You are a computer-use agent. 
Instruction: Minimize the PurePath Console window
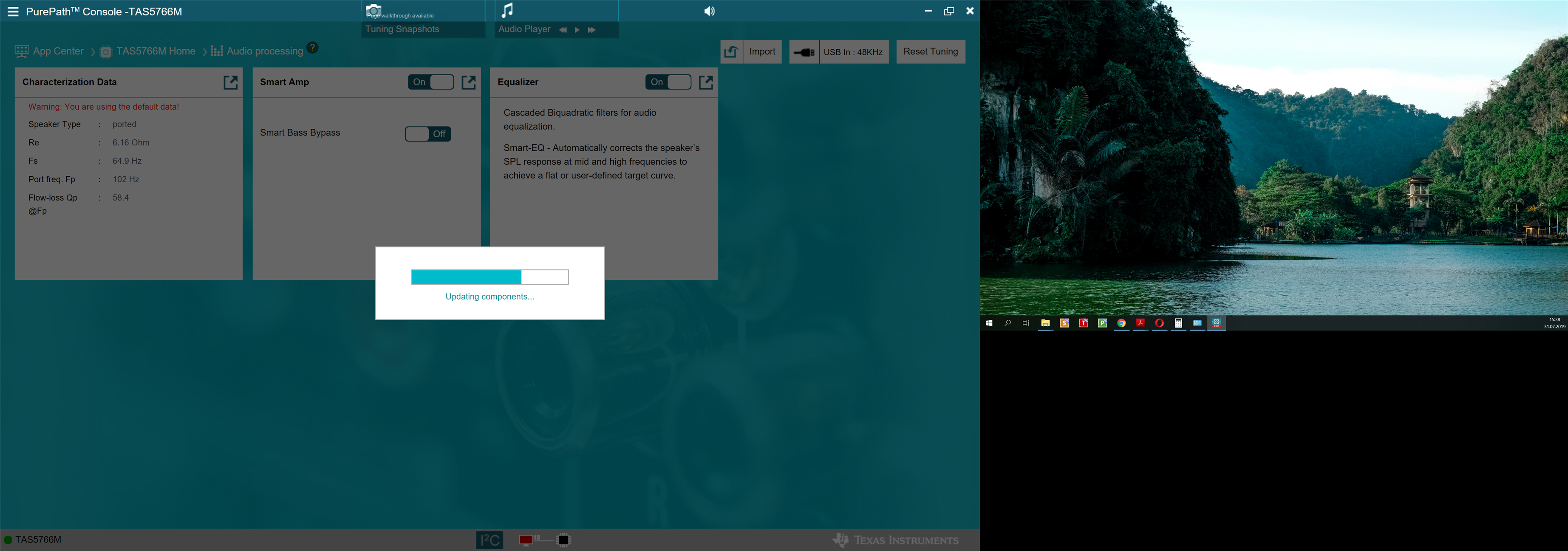(x=928, y=11)
